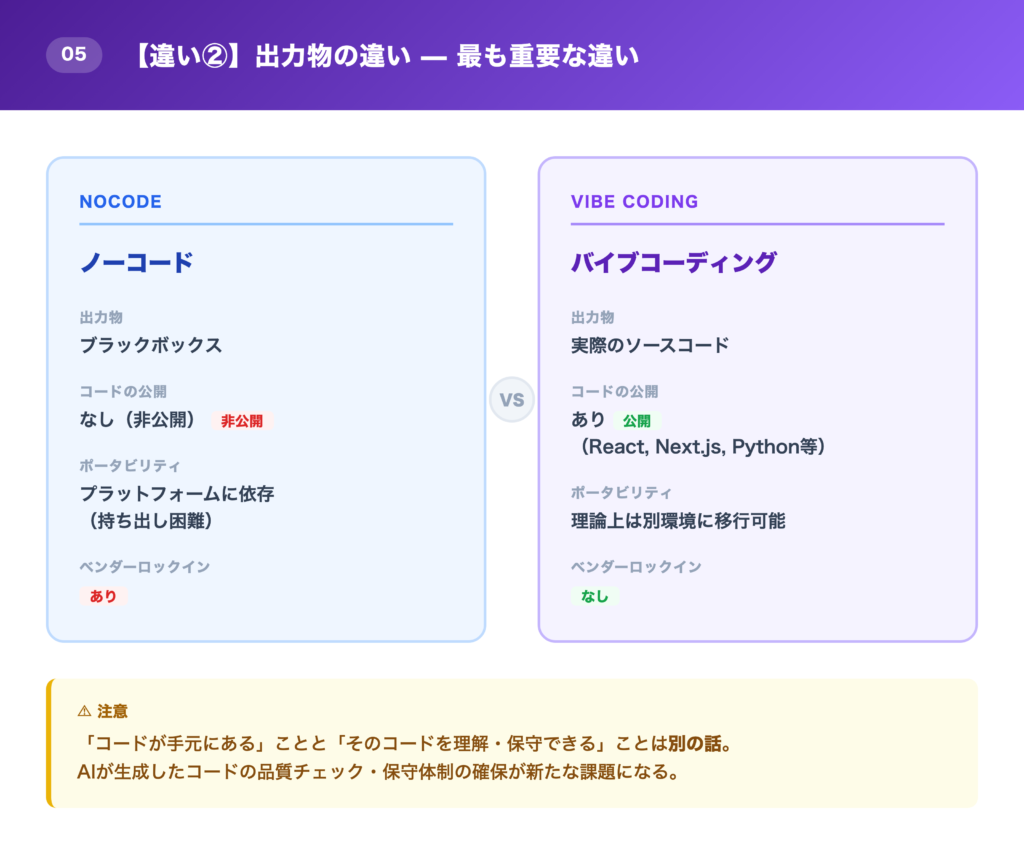This screenshot has width=1024, height=854.
Task: Switch to the NOCODE tab
Action: tap(121, 201)
